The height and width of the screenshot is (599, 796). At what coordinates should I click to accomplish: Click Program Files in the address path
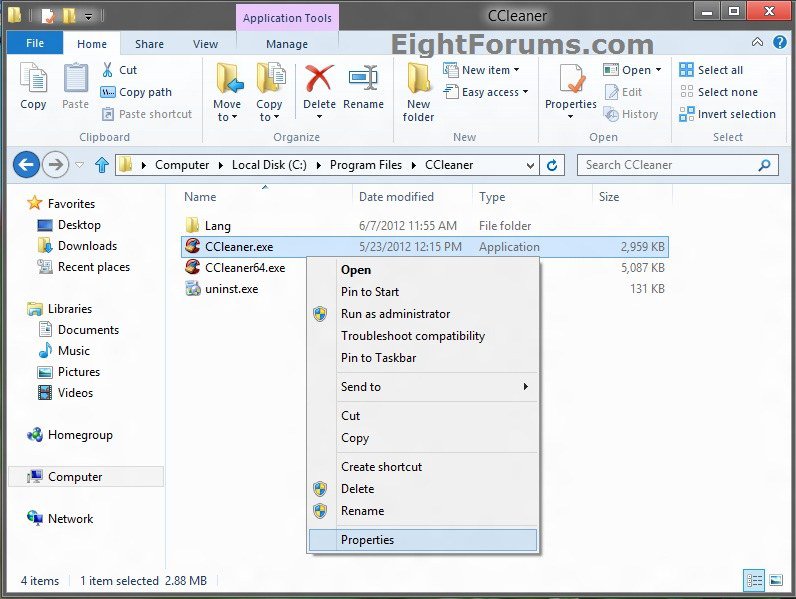point(366,165)
